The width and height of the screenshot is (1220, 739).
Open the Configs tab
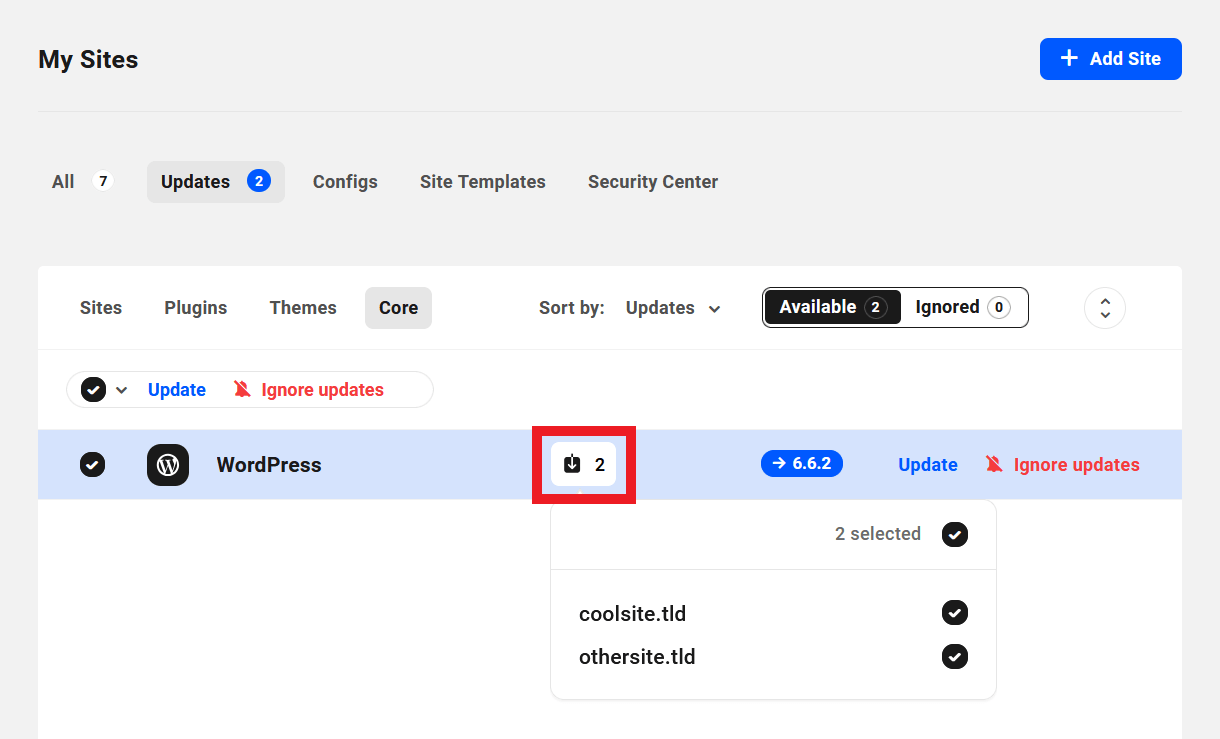345,182
